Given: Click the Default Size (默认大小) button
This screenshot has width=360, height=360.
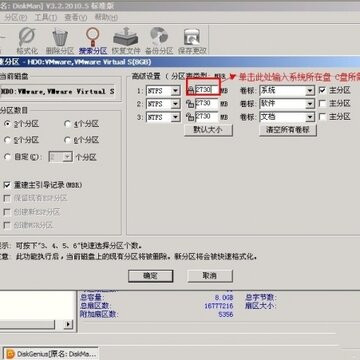Looking at the screenshot, I should 208,130.
